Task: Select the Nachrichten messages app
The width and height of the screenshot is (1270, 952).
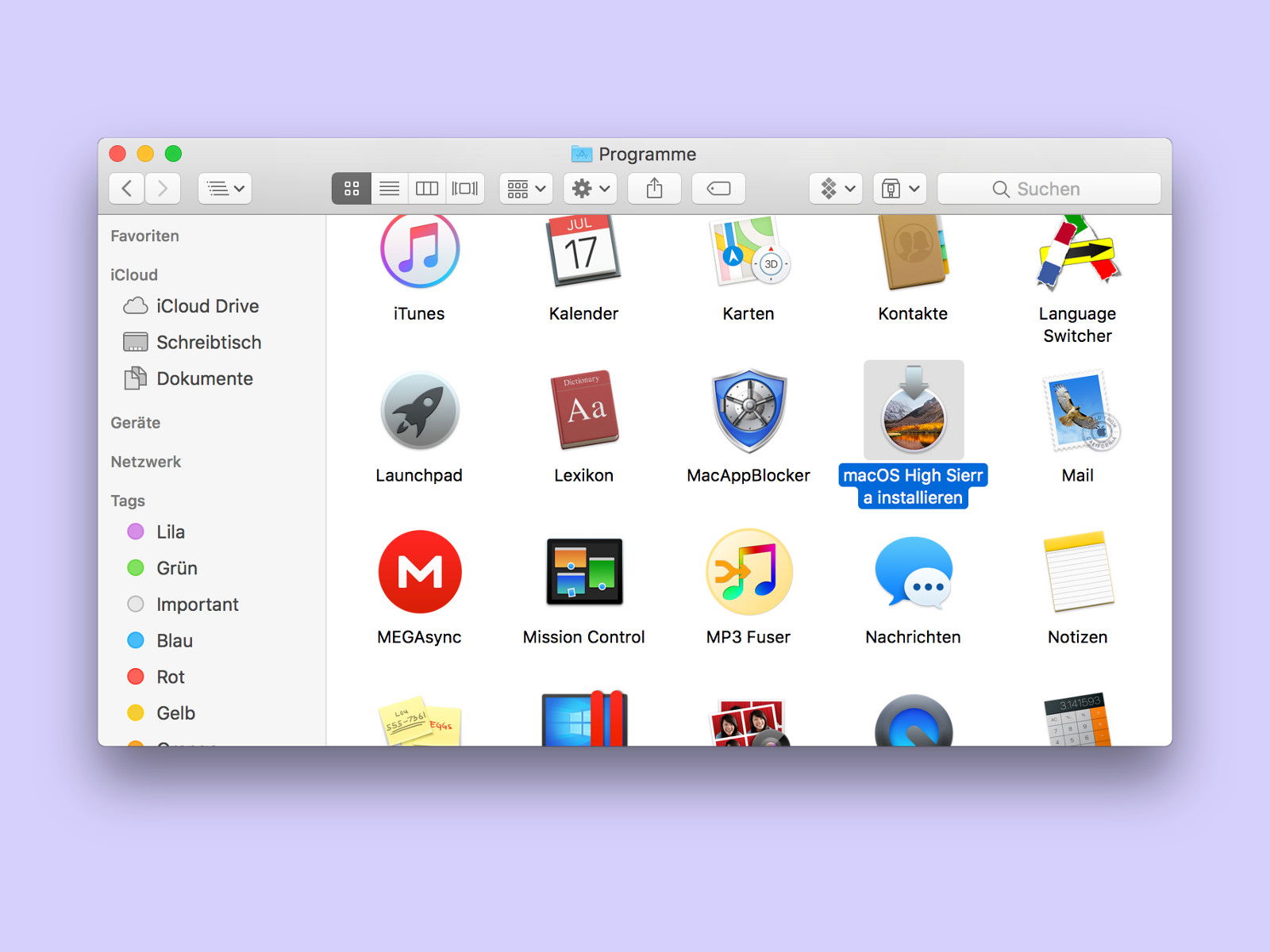Action: (913, 572)
